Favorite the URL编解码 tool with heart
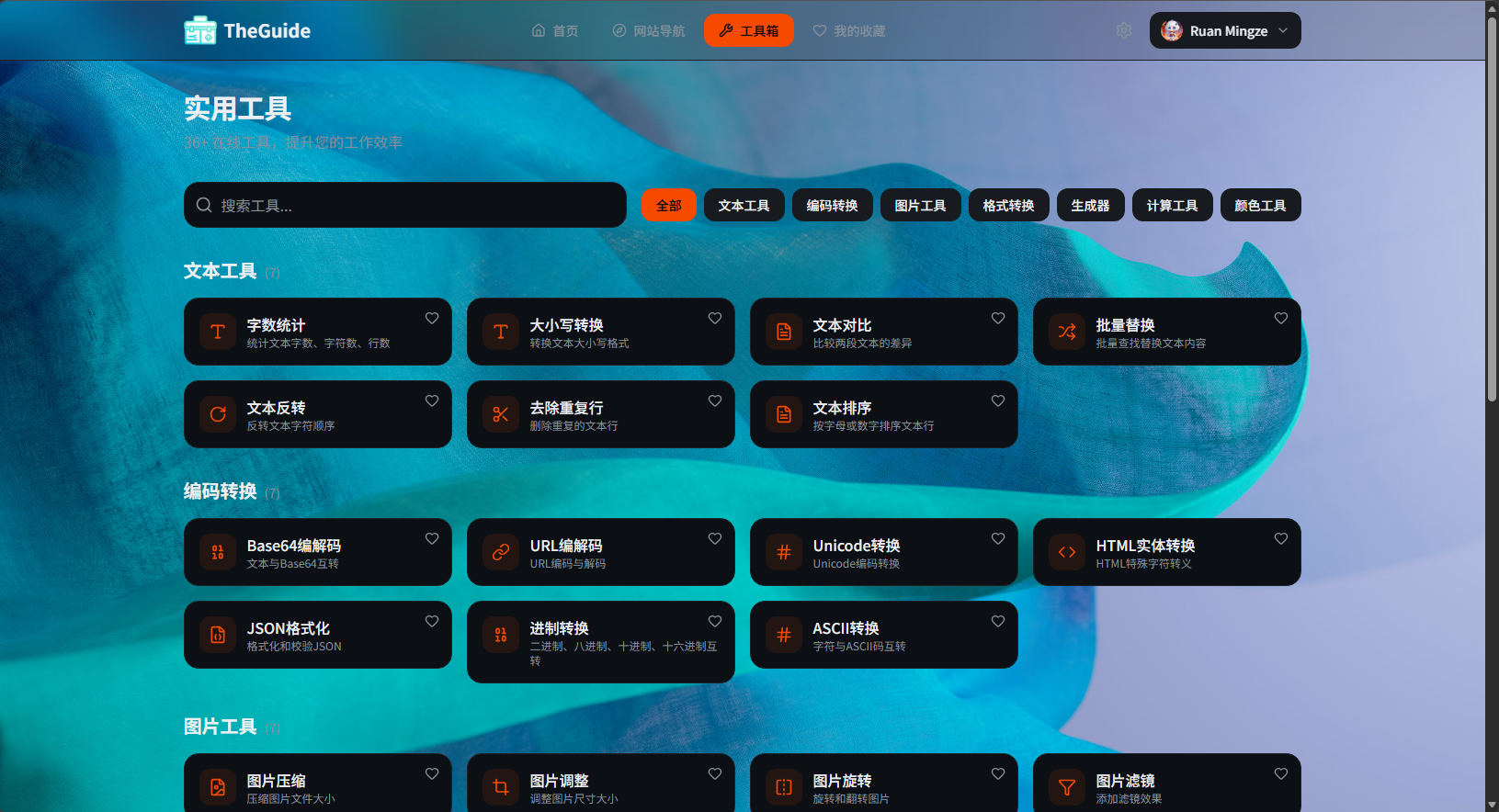1499x812 pixels. [715, 538]
